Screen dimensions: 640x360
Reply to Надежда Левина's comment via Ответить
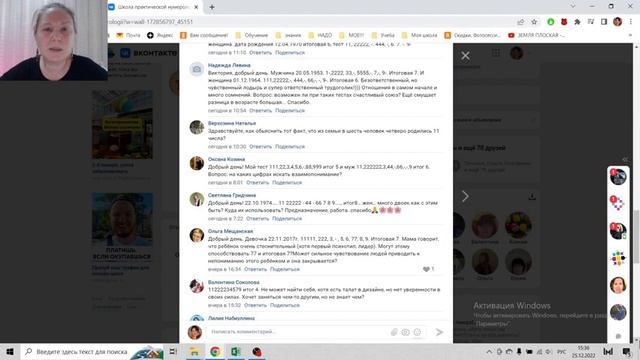coord(260,111)
